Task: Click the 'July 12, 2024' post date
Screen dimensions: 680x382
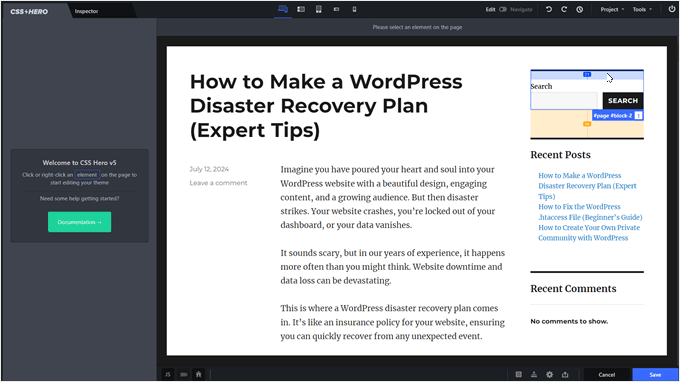Action: (x=209, y=169)
